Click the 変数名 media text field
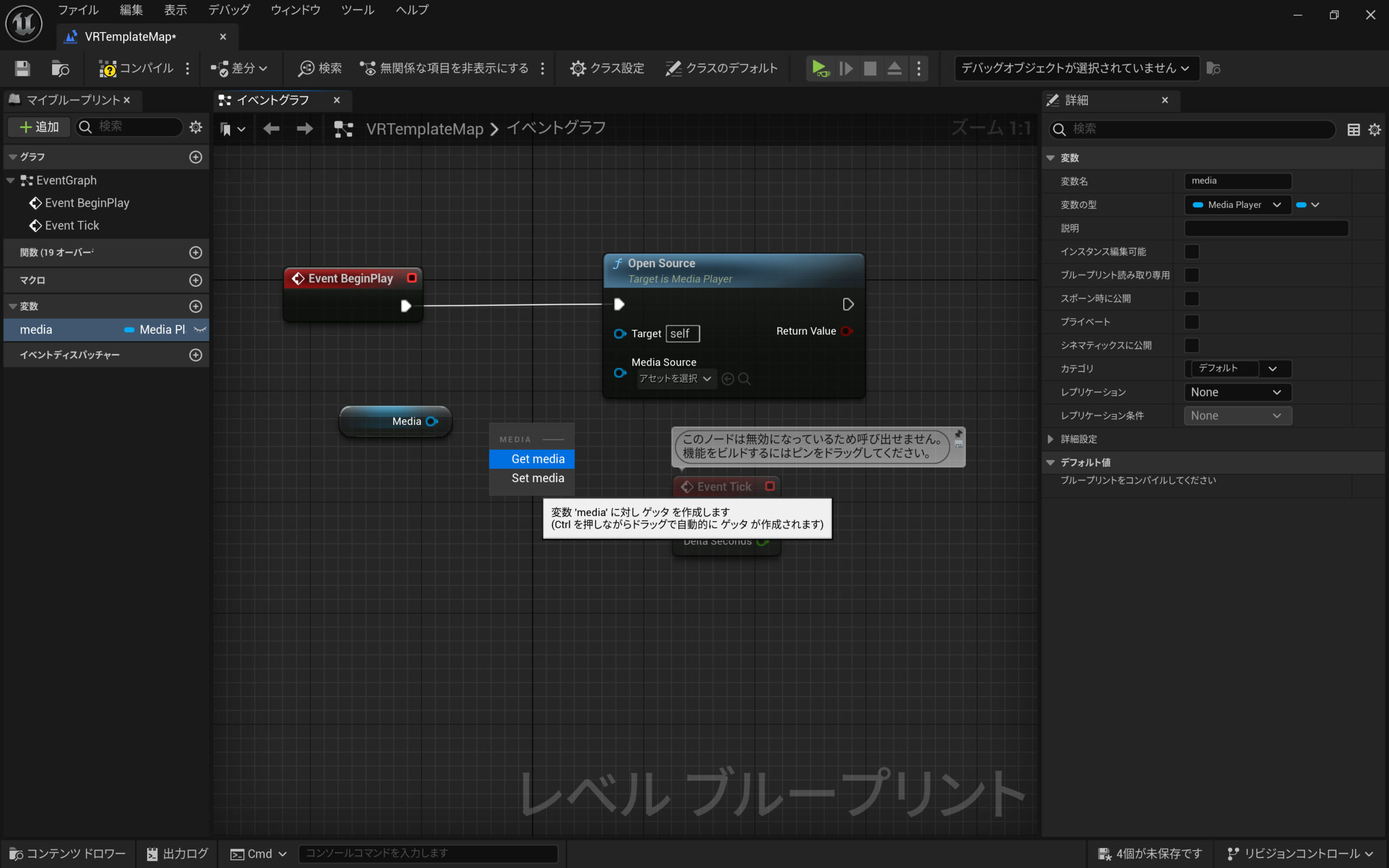The width and height of the screenshot is (1389, 868). click(x=1237, y=181)
